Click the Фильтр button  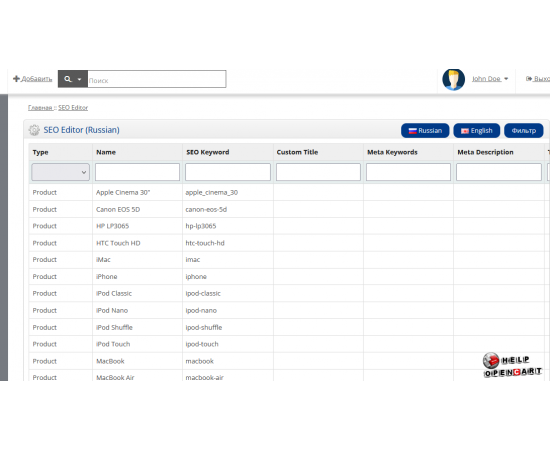524,131
